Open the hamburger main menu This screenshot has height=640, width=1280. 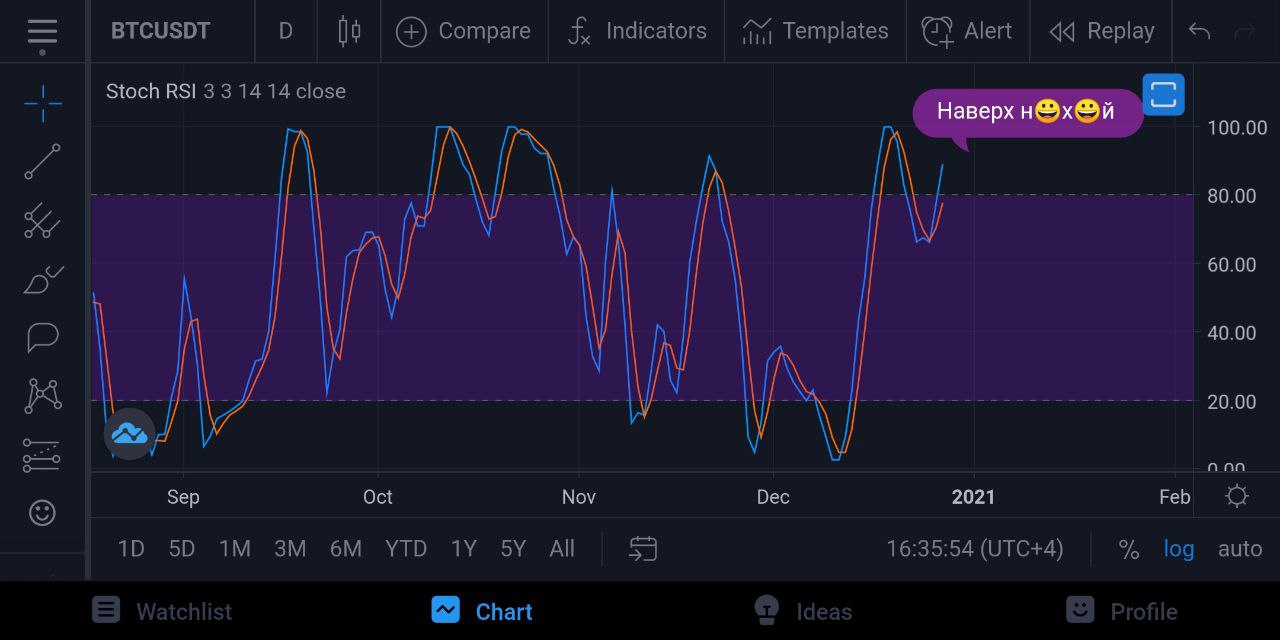(x=42, y=31)
